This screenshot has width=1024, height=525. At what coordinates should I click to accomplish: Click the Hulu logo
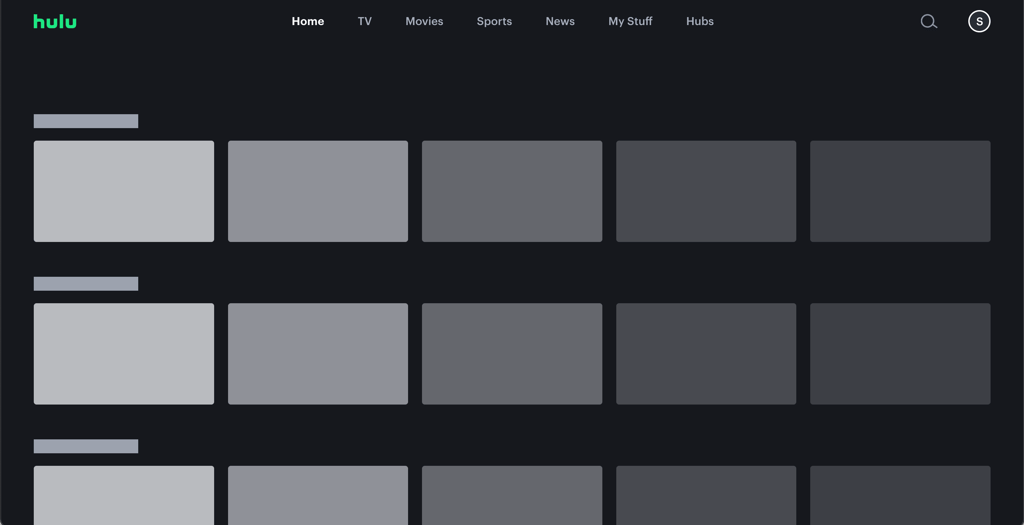tap(55, 22)
